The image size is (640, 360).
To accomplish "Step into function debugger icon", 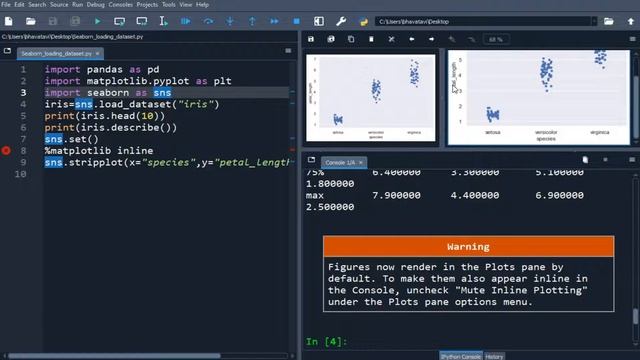I will tap(230, 21).
